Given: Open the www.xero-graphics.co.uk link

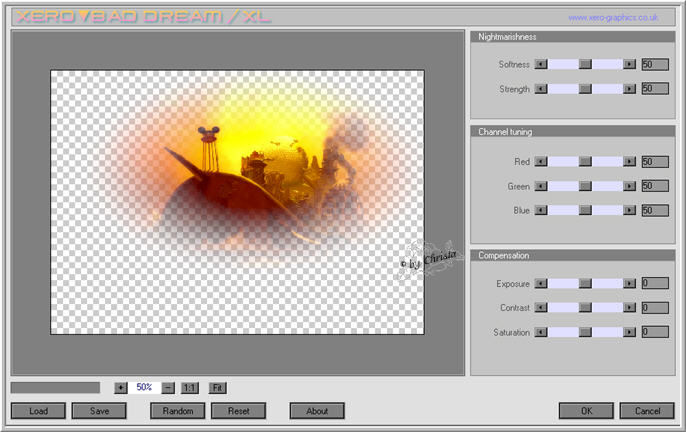Looking at the screenshot, I should coord(613,18).
